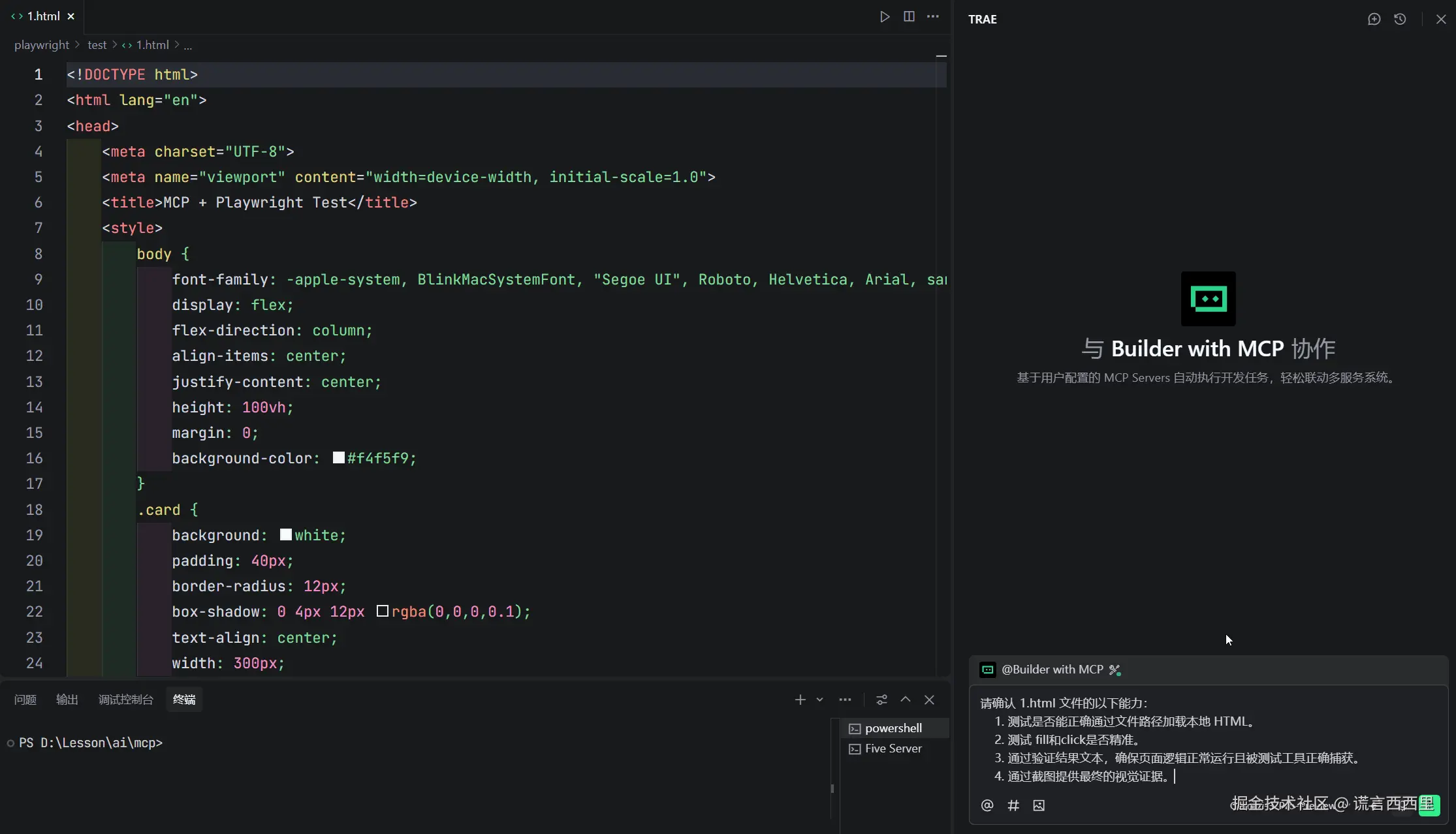This screenshot has height=834, width=1456.
Task: Open the new terminal profile dropdown arrow
Action: click(819, 700)
